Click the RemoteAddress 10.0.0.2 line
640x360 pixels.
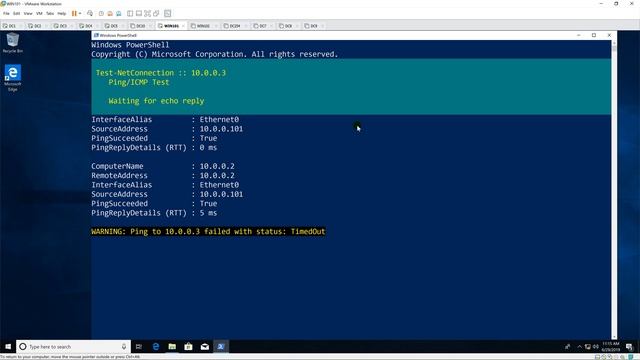click(x=163, y=176)
